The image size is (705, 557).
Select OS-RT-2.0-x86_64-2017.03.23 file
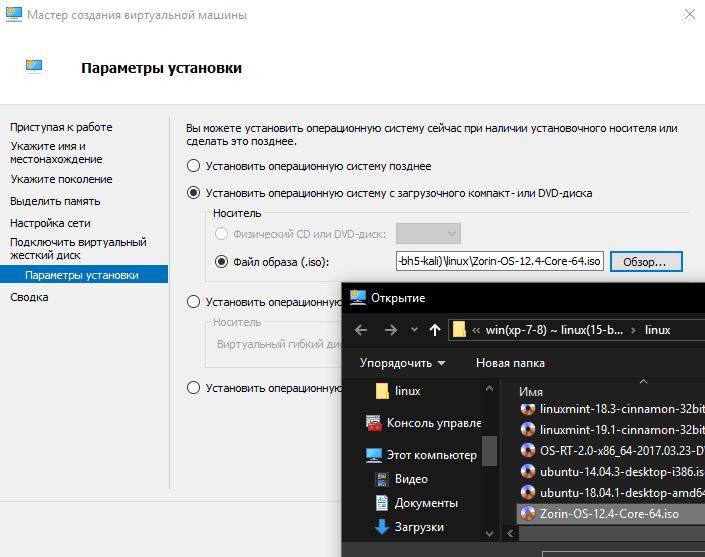(612, 450)
